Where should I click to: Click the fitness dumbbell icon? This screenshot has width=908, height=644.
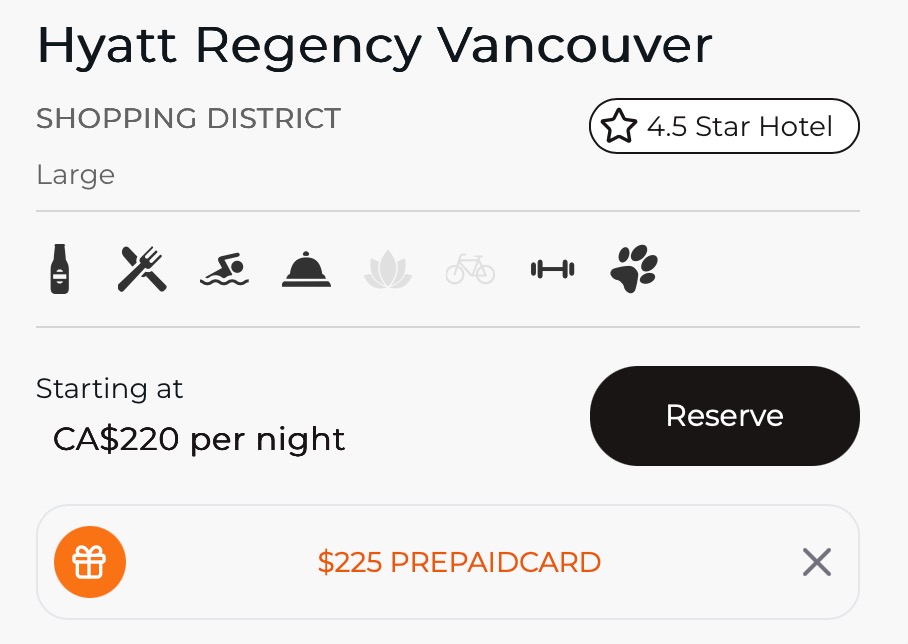pyautogui.click(x=552, y=269)
